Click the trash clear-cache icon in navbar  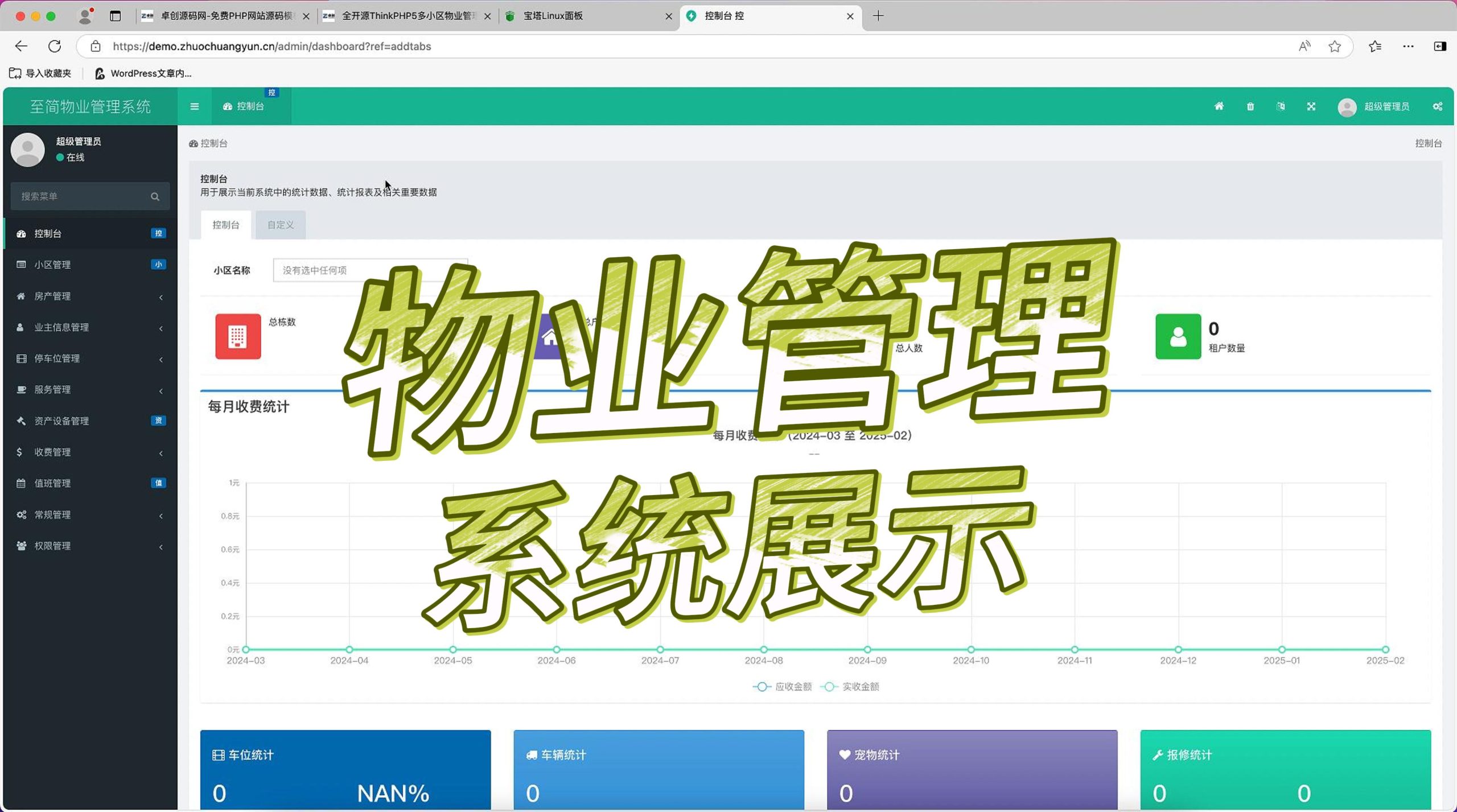coord(1250,106)
